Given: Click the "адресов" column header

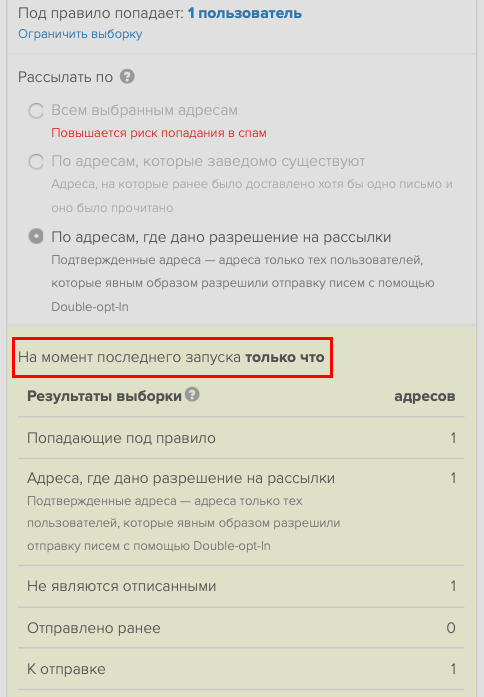Looking at the screenshot, I should click(x=425, y=396).
